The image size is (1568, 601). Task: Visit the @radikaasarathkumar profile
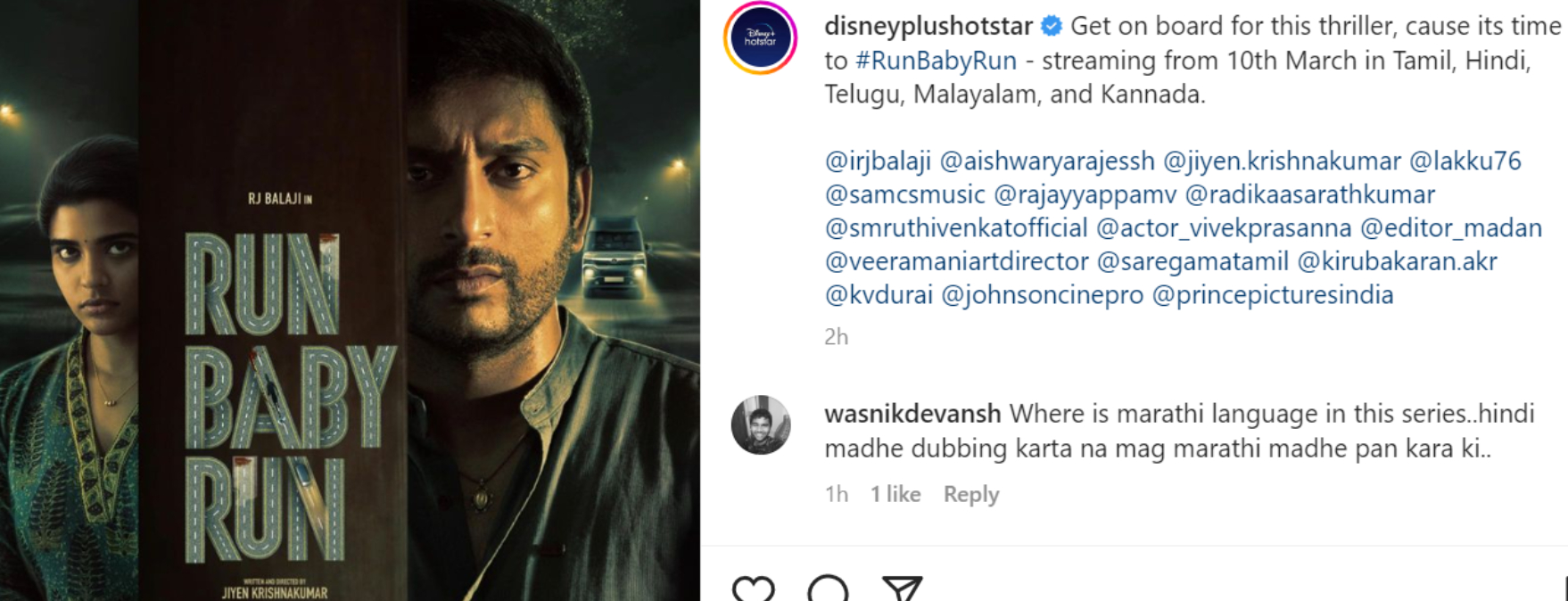[x=1309, y=194]
